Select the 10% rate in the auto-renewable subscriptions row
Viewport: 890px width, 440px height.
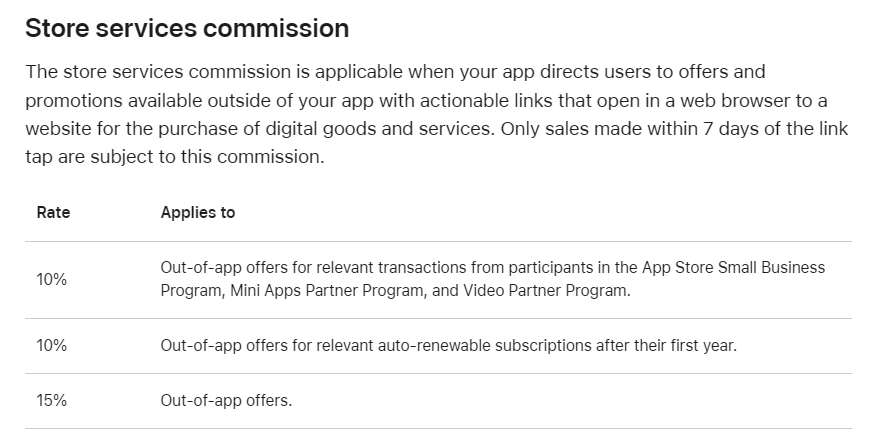tap(52, 345)
